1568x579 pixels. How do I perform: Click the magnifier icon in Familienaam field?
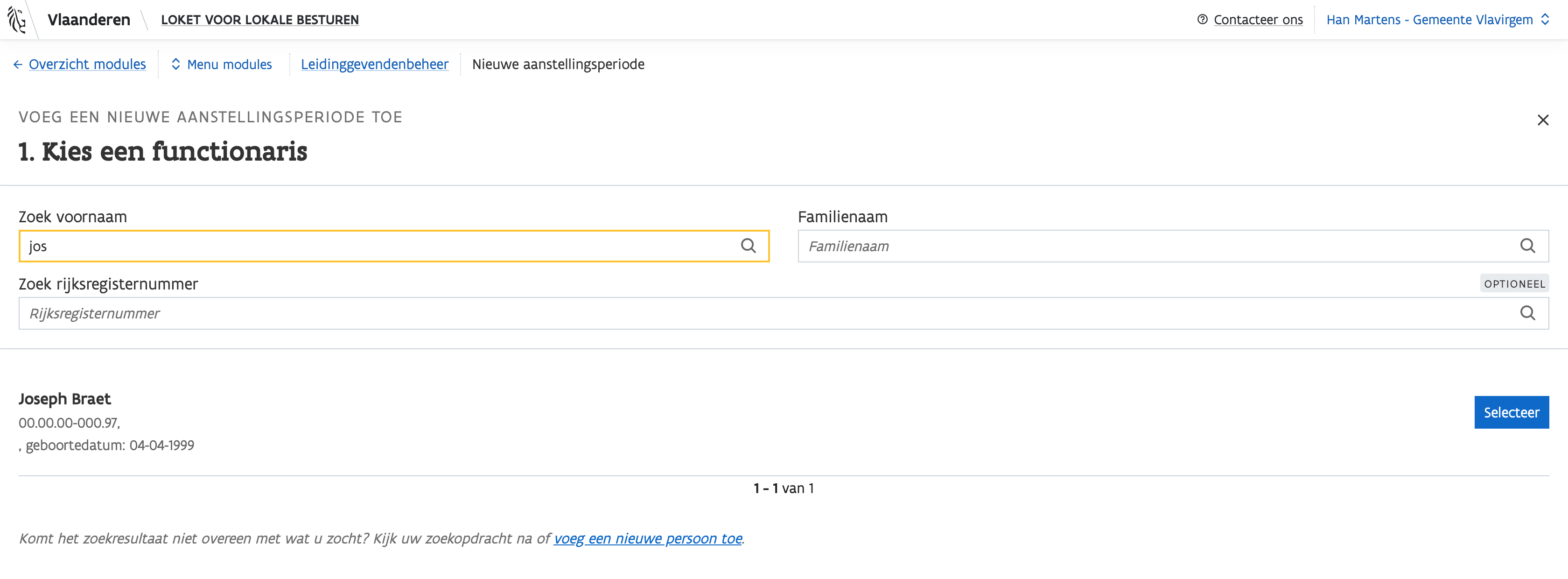[1527, 246]
